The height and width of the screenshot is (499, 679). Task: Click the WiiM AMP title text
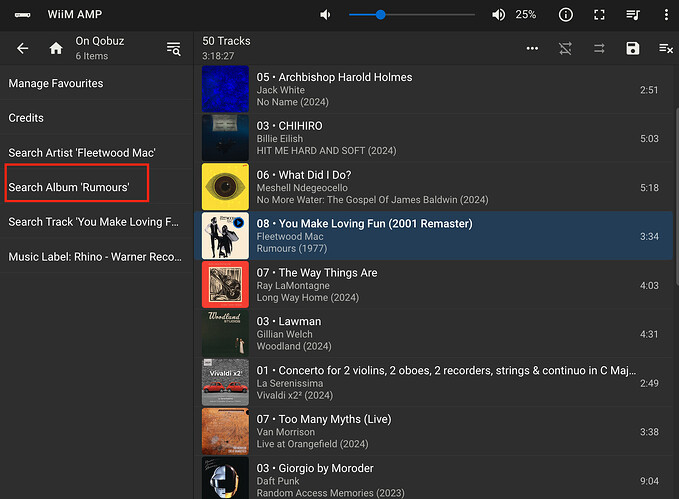coord(74,14)
